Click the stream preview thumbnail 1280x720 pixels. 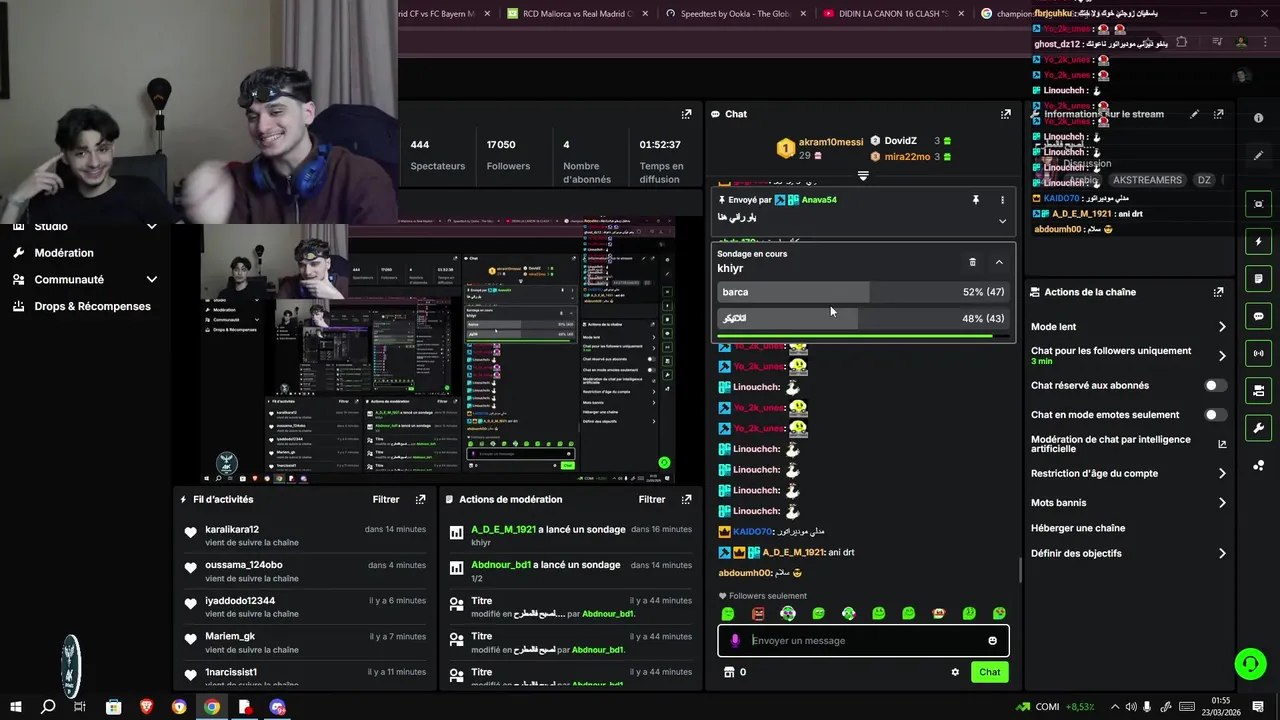[436, 353]
